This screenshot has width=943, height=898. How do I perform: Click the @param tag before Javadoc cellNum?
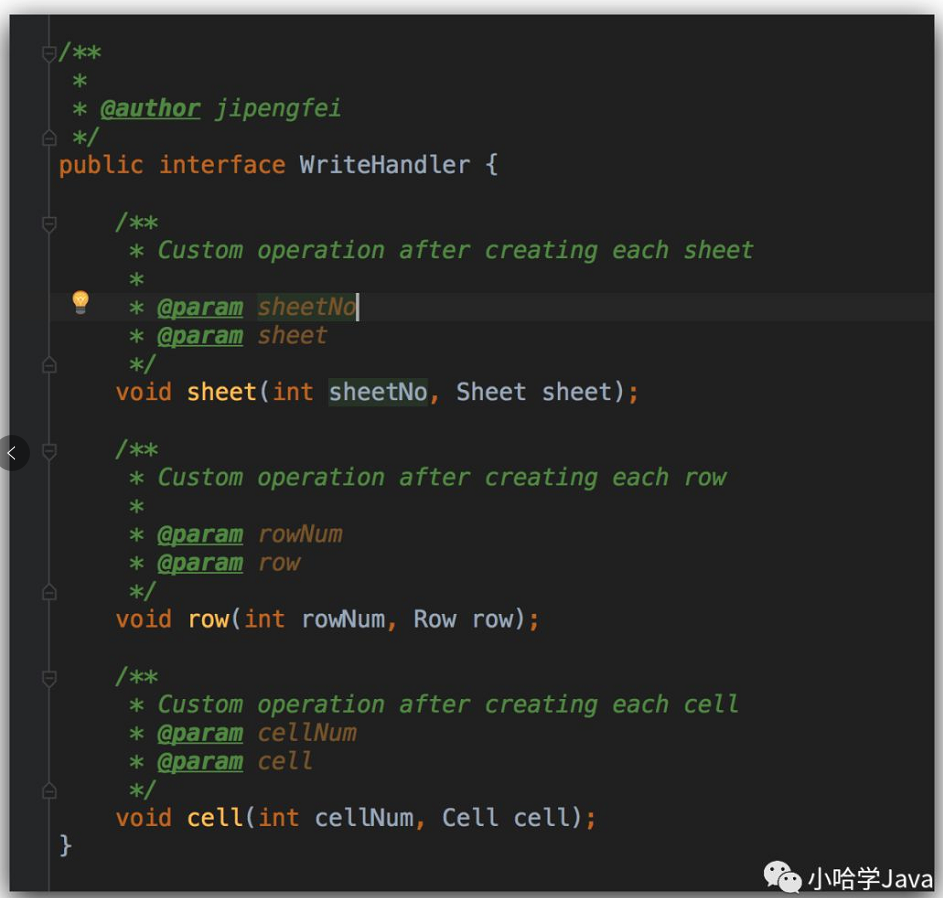(x=200, y=733)
